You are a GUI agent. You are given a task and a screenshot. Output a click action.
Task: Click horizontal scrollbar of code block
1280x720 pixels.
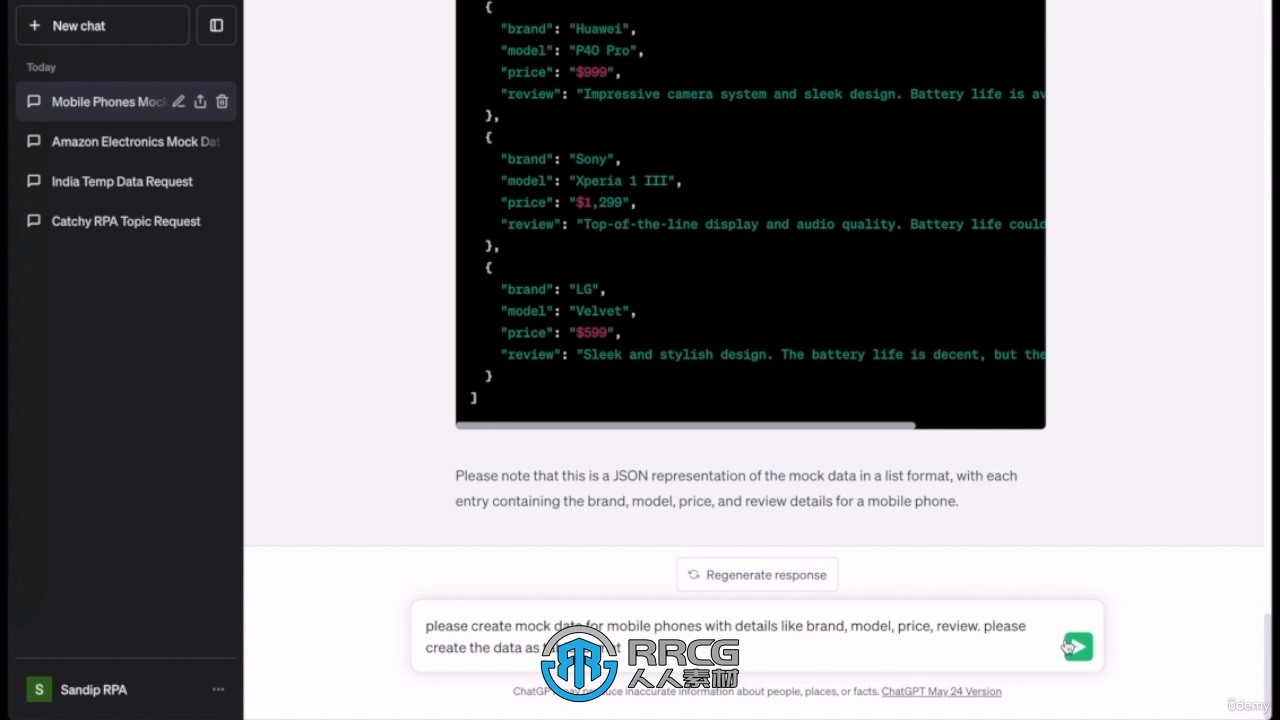tap(685, 425)
